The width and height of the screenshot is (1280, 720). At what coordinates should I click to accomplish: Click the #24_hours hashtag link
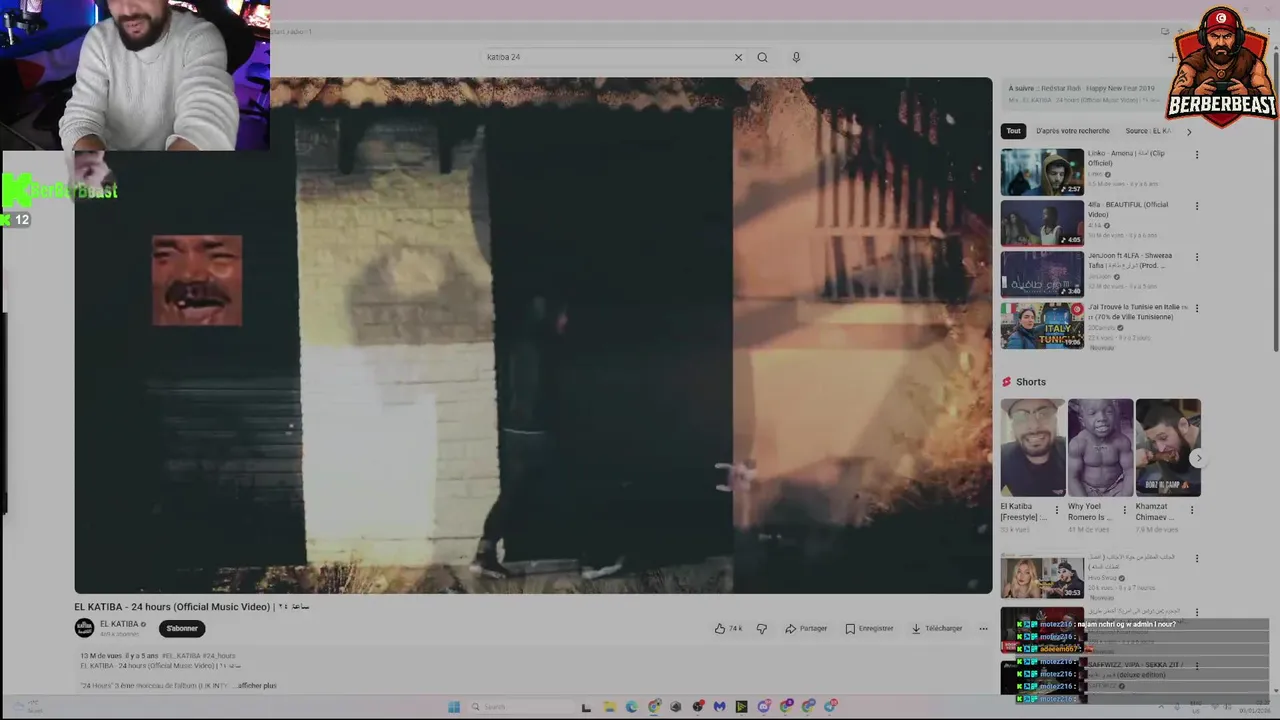pyautogui.click(x=218, y=656)
